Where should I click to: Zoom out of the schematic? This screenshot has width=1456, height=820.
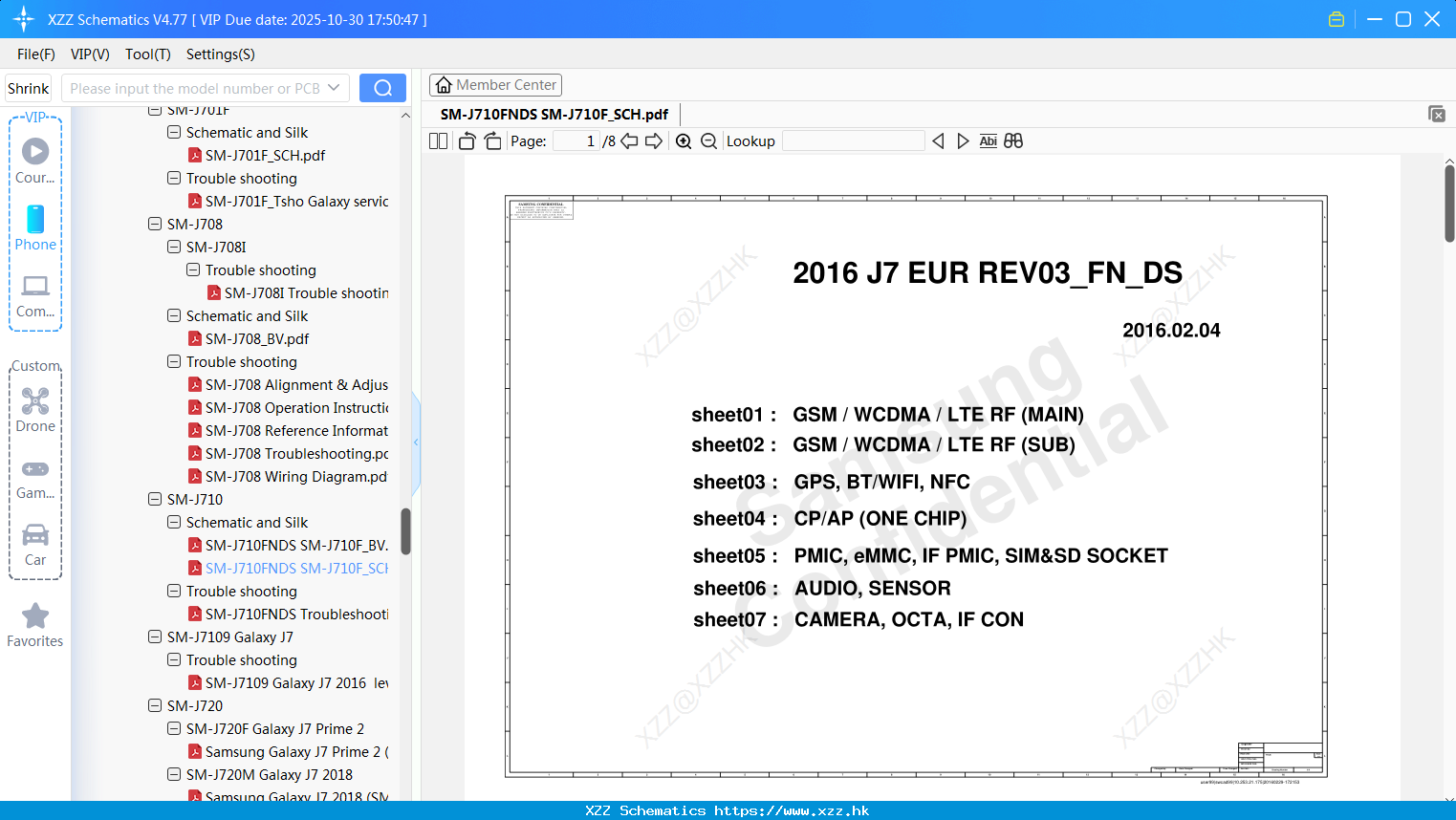(708, 140)
